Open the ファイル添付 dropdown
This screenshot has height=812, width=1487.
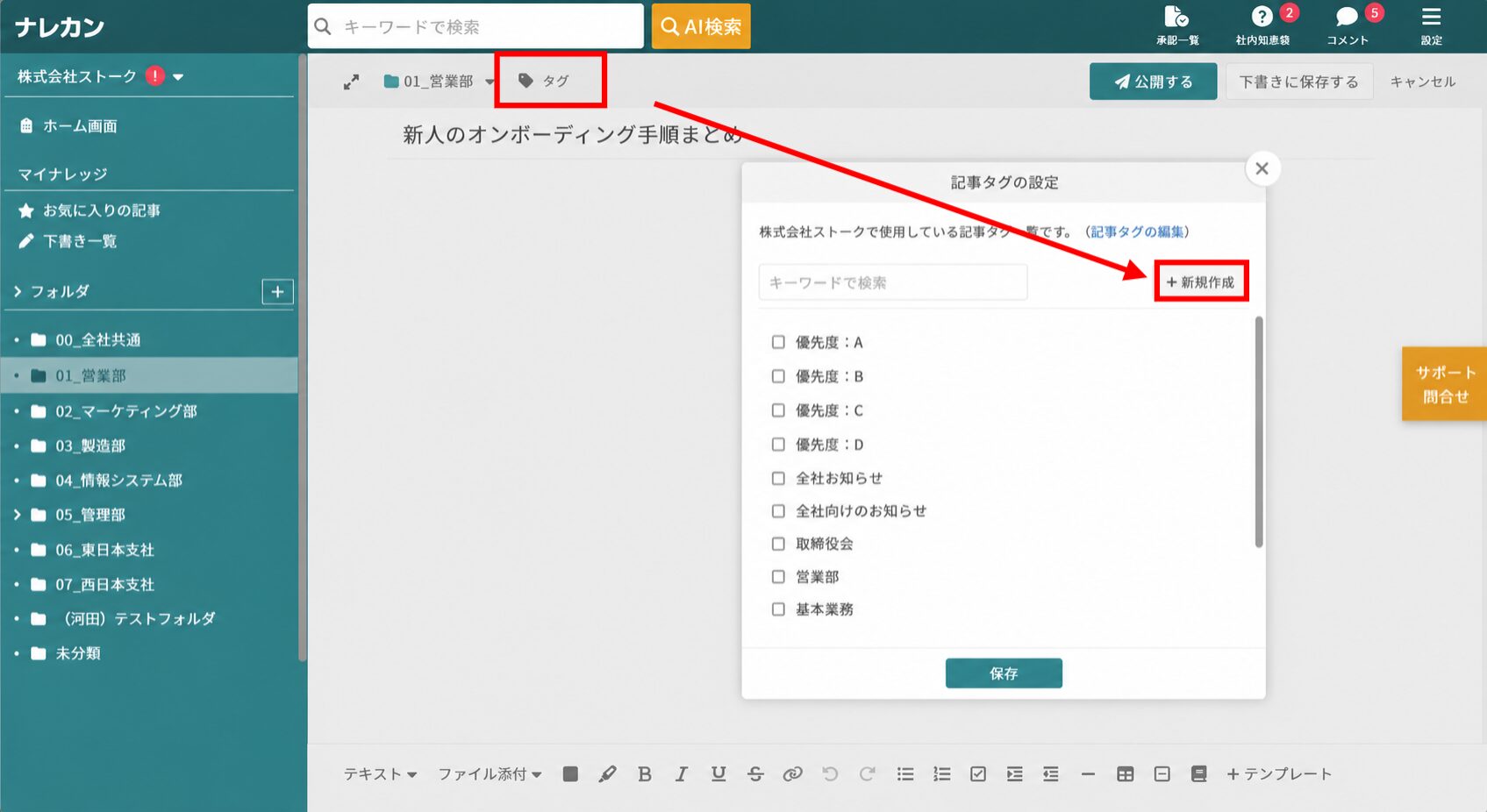[x=490, y=773]
